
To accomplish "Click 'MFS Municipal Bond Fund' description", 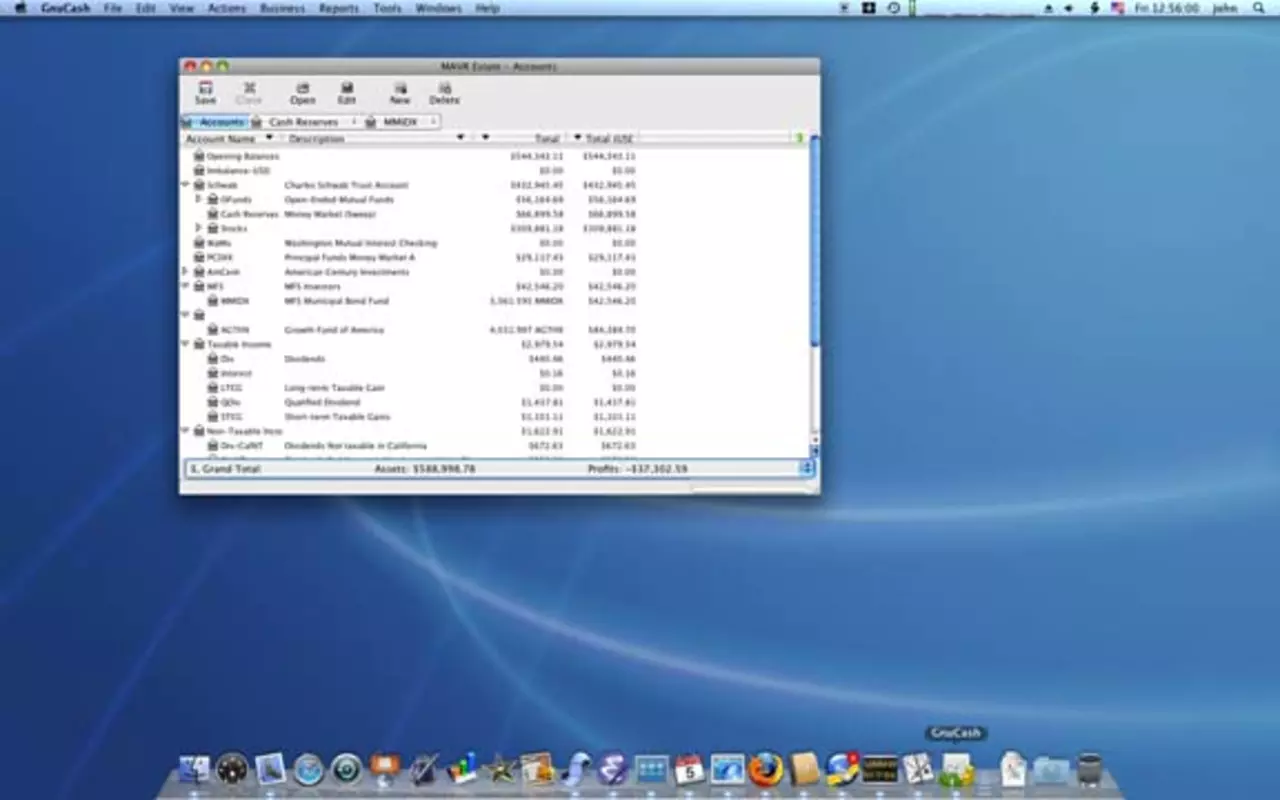I will coord(336,300).
